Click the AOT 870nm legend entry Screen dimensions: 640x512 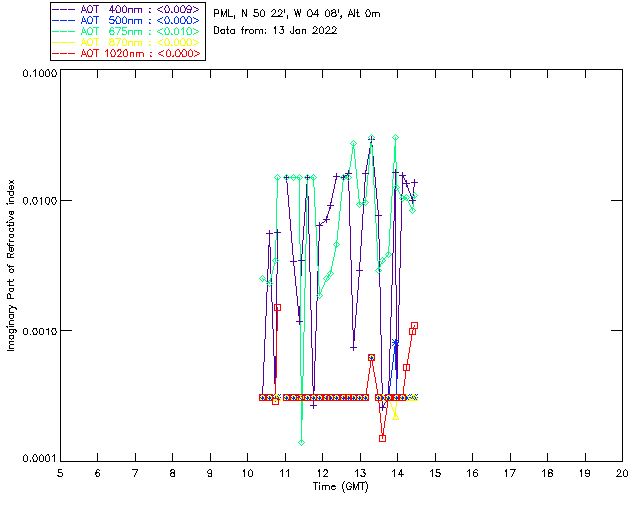[127, 42]
